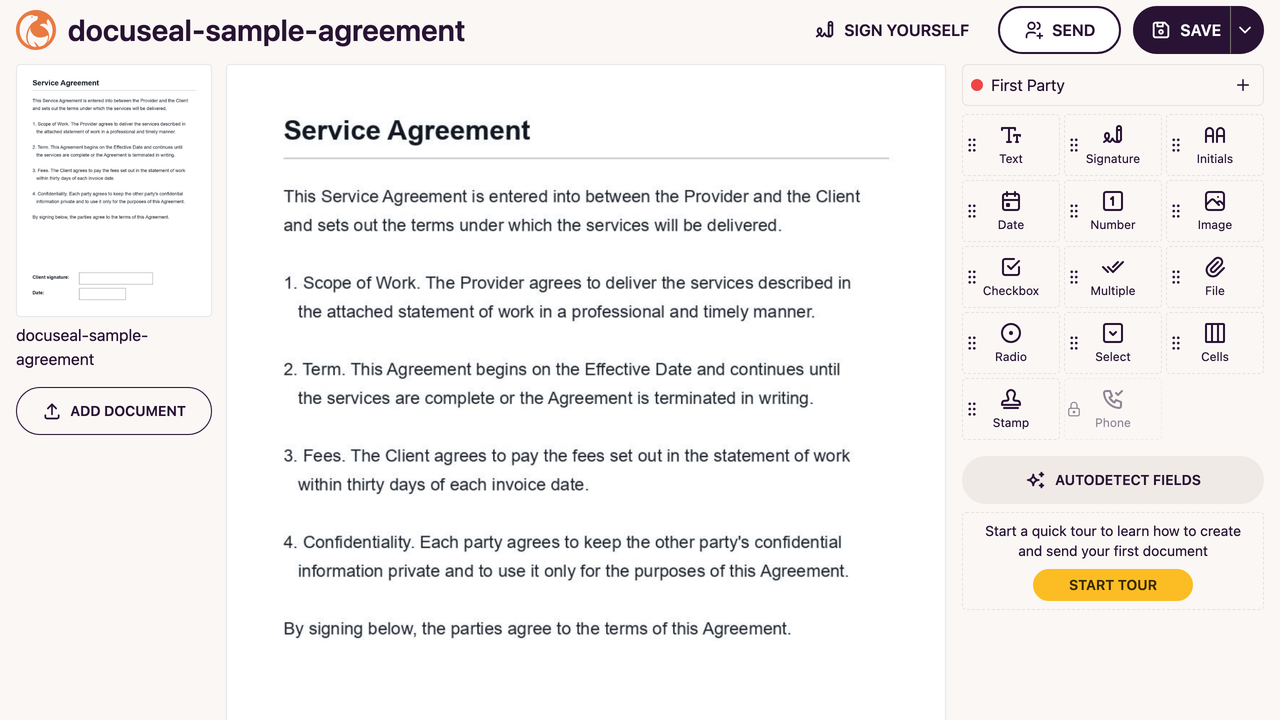1280x720 pixels.
Task: Select the Image field tool
Action: [1215, 211]
